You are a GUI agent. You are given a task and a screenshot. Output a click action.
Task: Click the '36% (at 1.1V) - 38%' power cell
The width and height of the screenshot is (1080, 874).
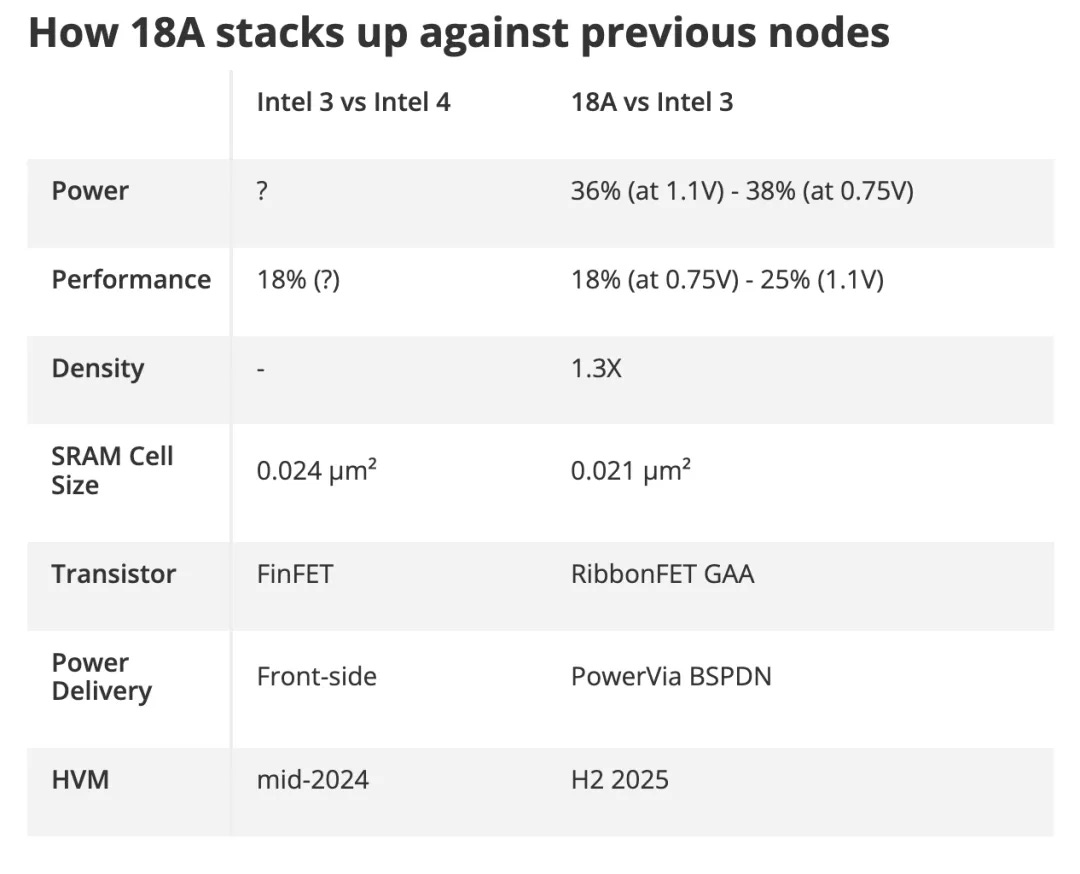[742, 191]
